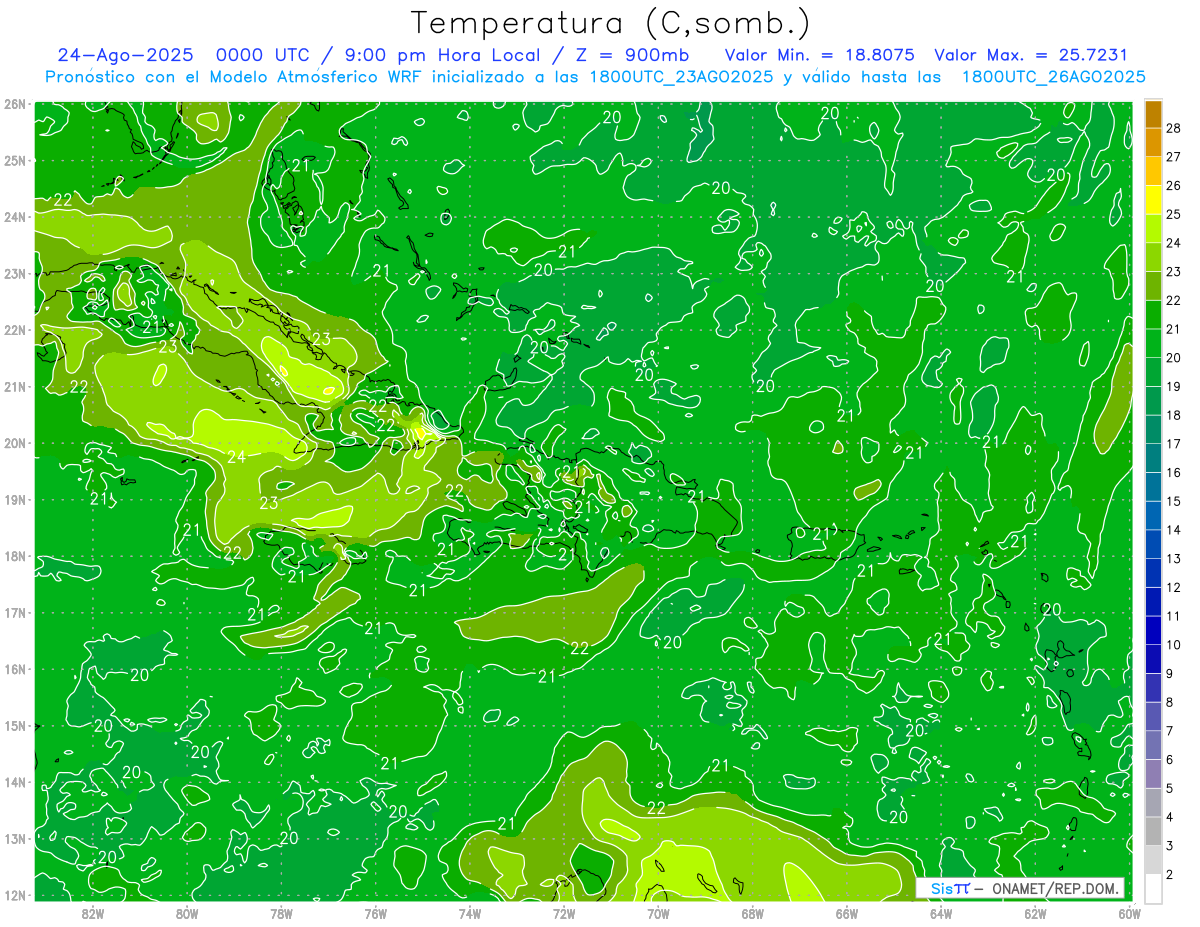1200x927 pixels.
Task: Click the '24' contour label on the map
Action: point(237,457)
